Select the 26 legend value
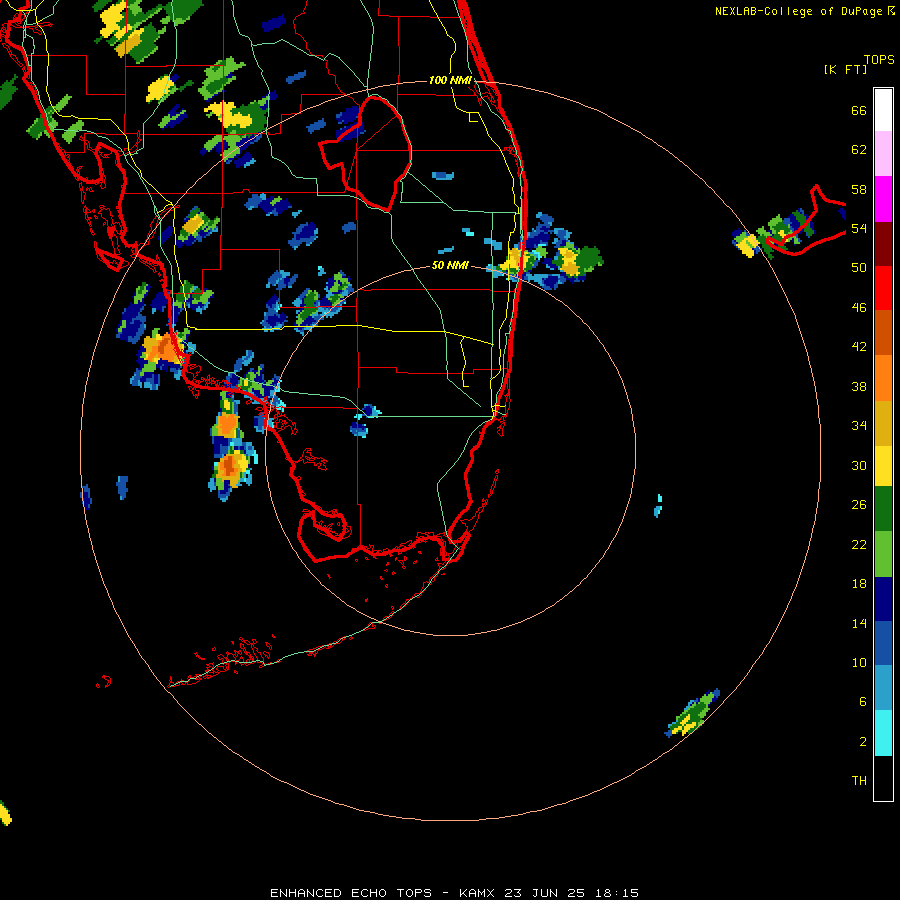The height and width of the screenshot is (900, 900). point(859,505)
